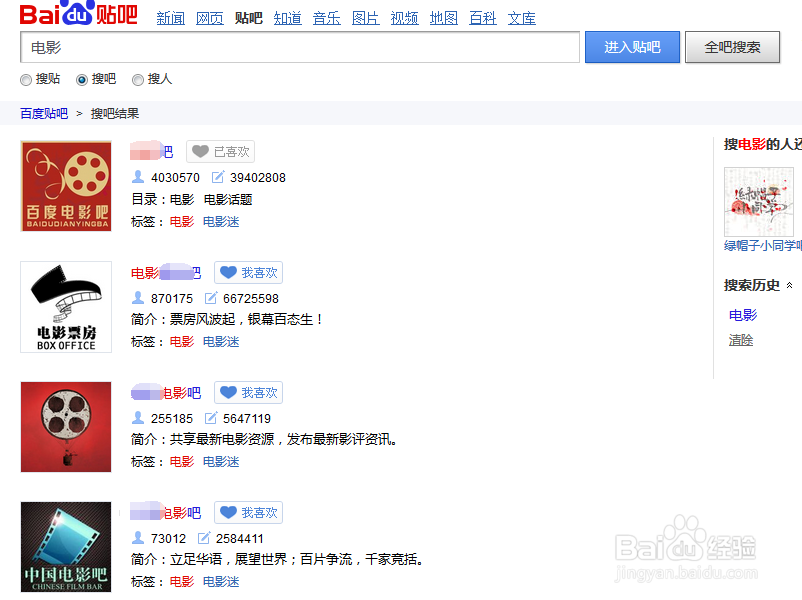Like the 电影票房 bar with the blue heart
Screen dimensions: 802x600
228,273
